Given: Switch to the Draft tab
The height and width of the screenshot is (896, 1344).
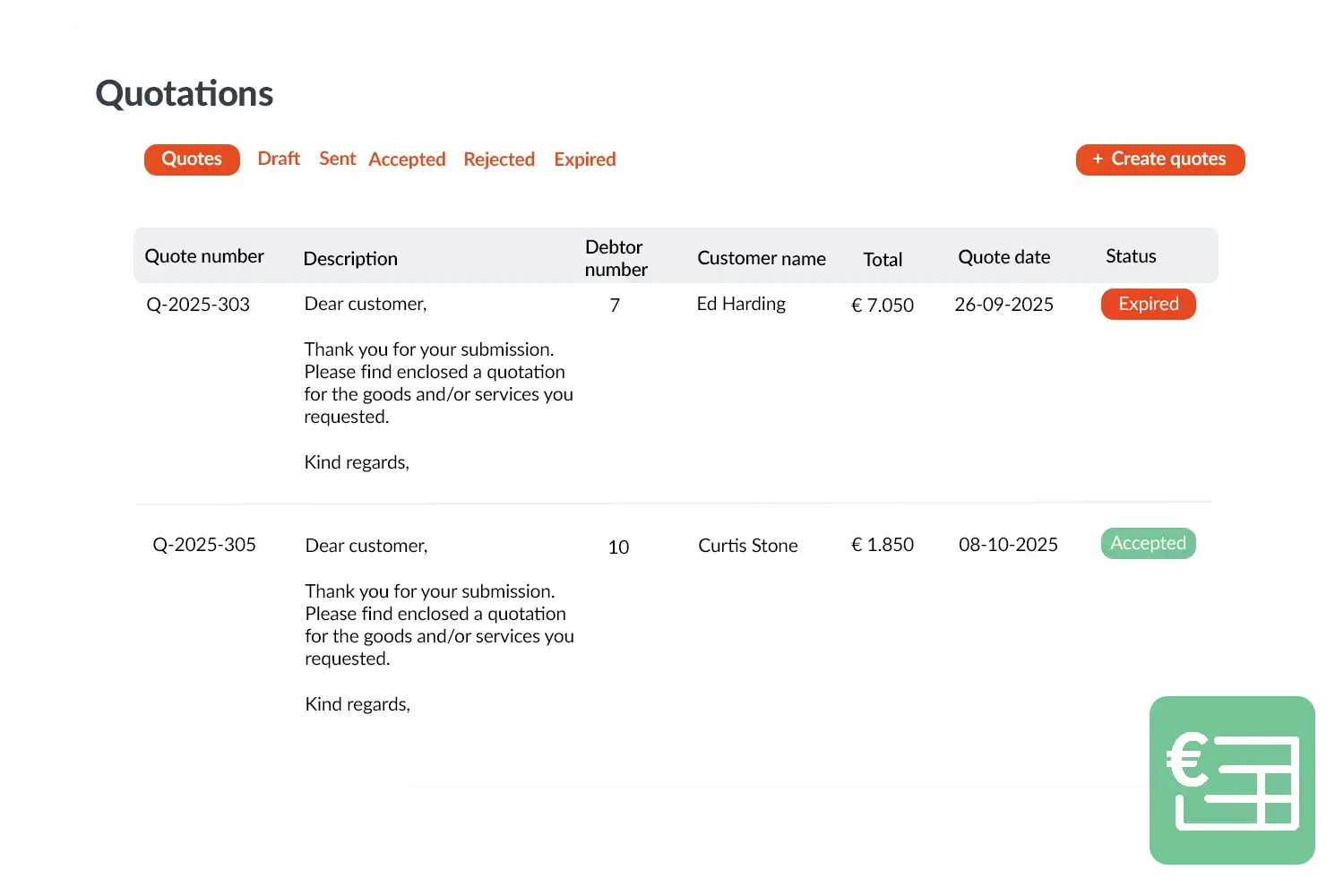Looking at the screenshot, I should coord(279,159).
